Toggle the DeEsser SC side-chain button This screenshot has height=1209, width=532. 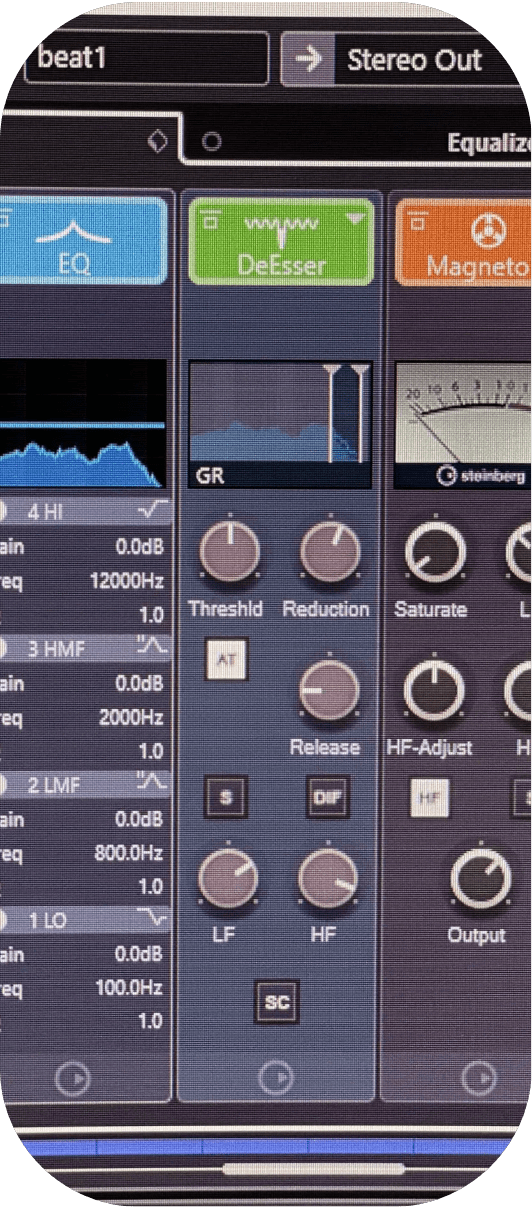tap(277, 1002)
